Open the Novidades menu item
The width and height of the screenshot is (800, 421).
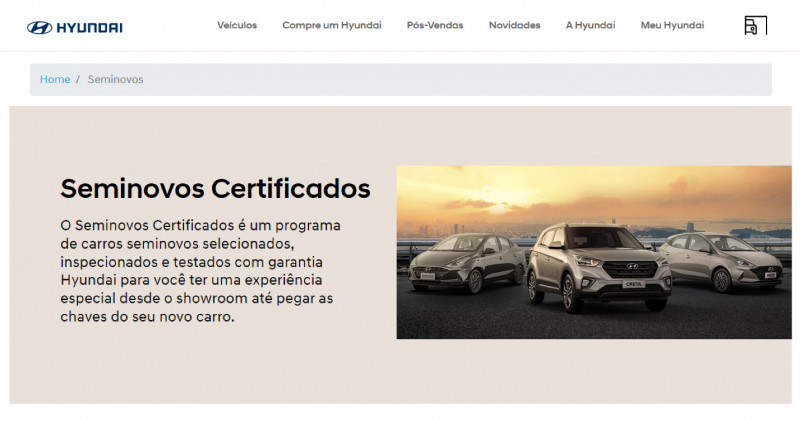point(514,25)
